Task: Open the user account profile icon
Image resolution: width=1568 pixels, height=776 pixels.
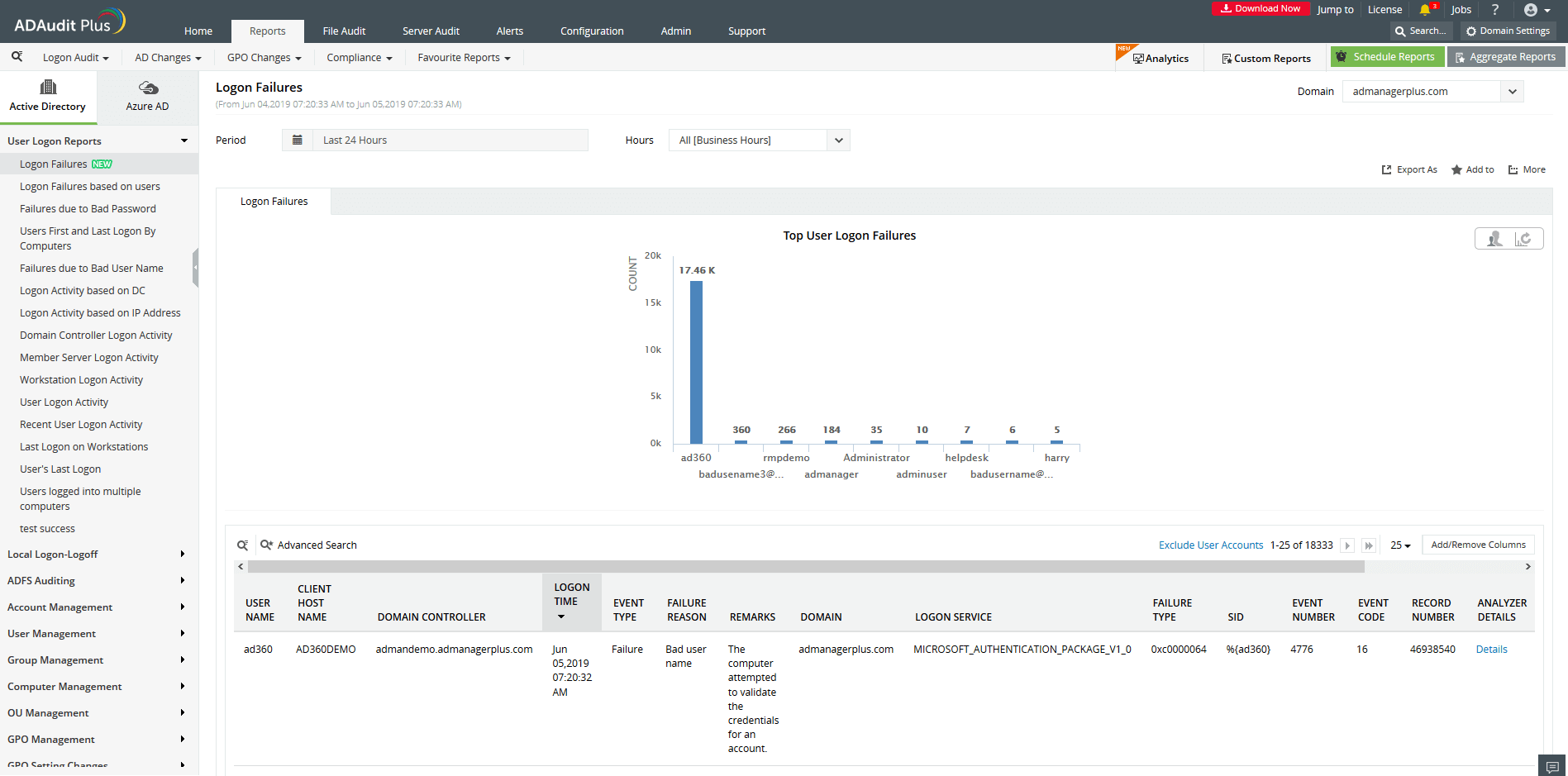Action: pyautogui.click(x=1531, y=10)
